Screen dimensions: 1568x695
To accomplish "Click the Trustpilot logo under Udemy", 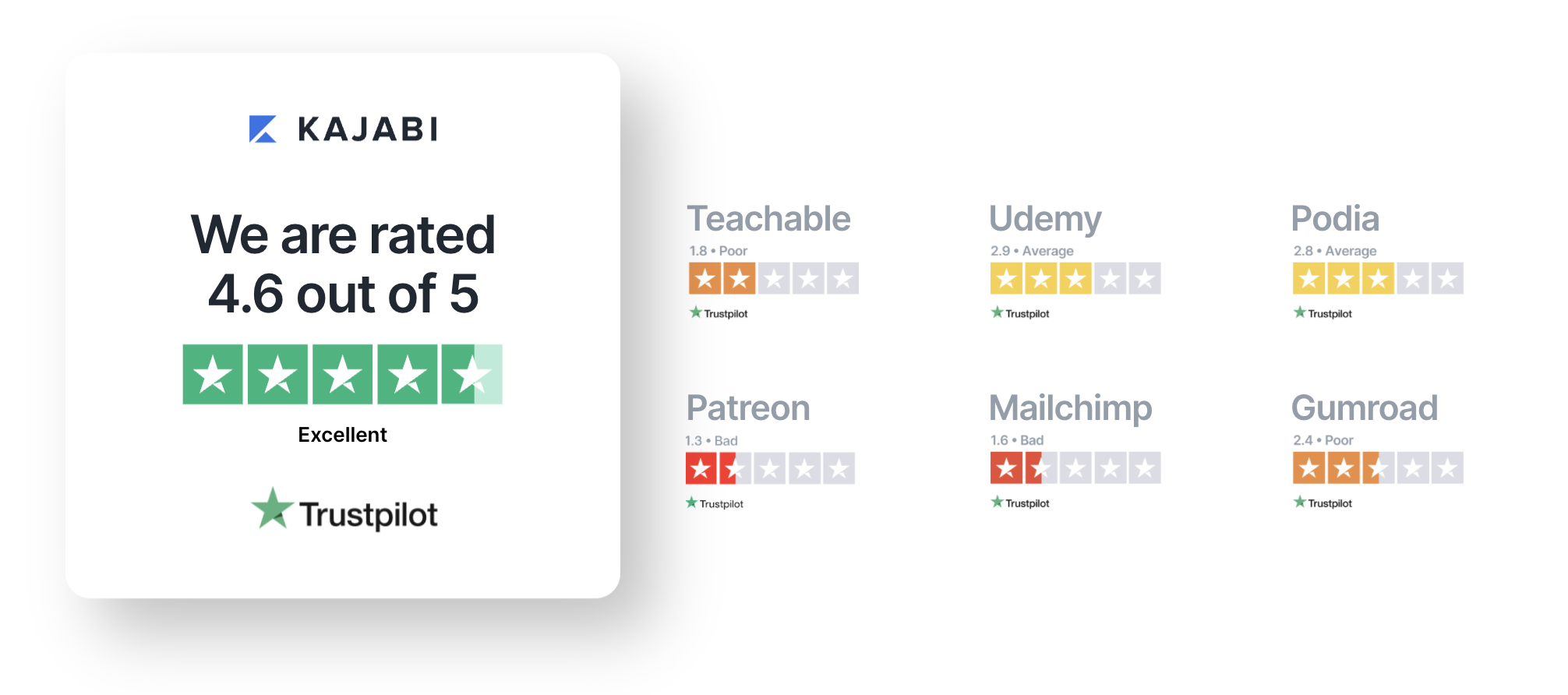I will tap(1020, 313).
